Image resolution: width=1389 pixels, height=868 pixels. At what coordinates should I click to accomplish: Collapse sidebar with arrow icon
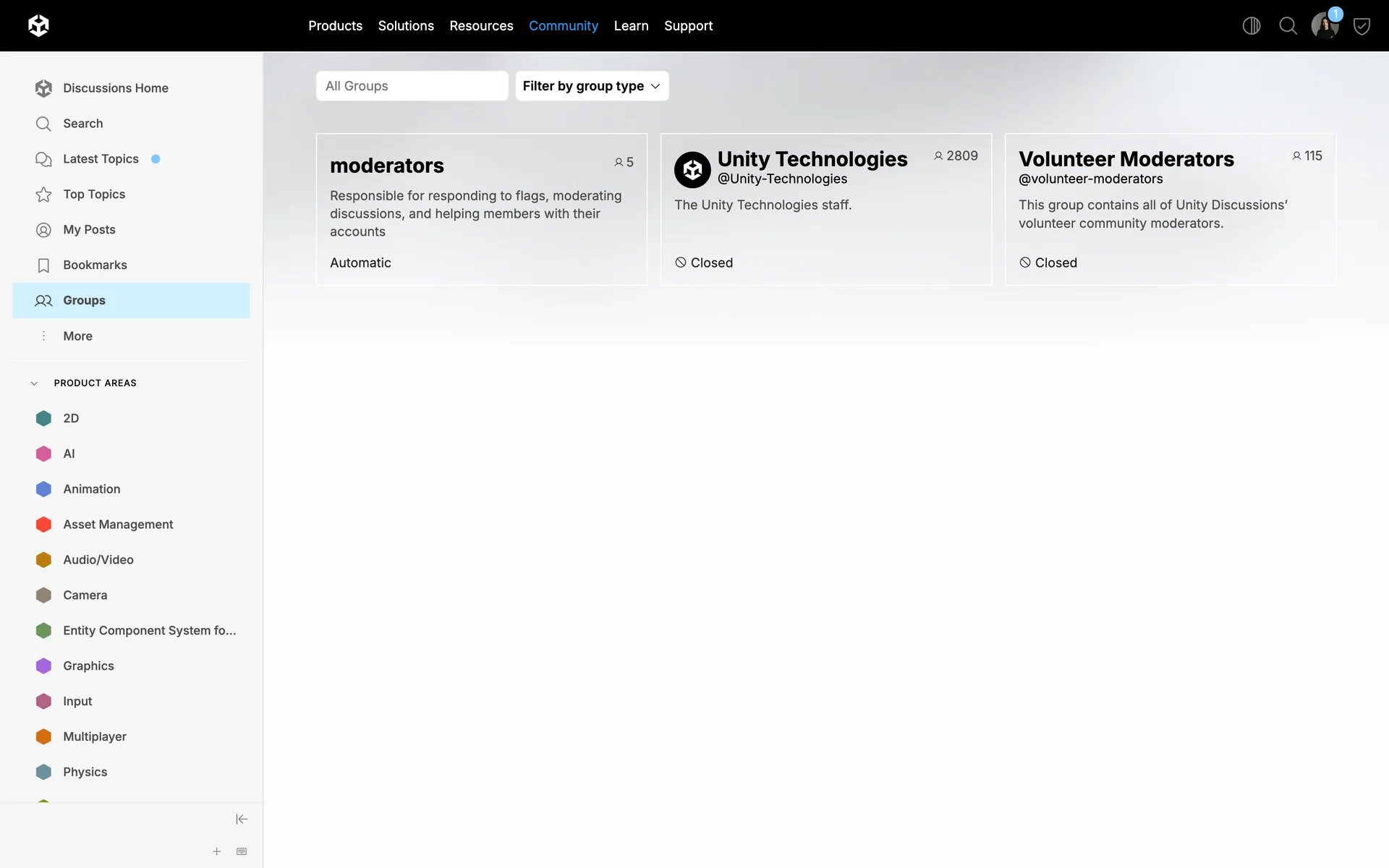click(242, 819)
